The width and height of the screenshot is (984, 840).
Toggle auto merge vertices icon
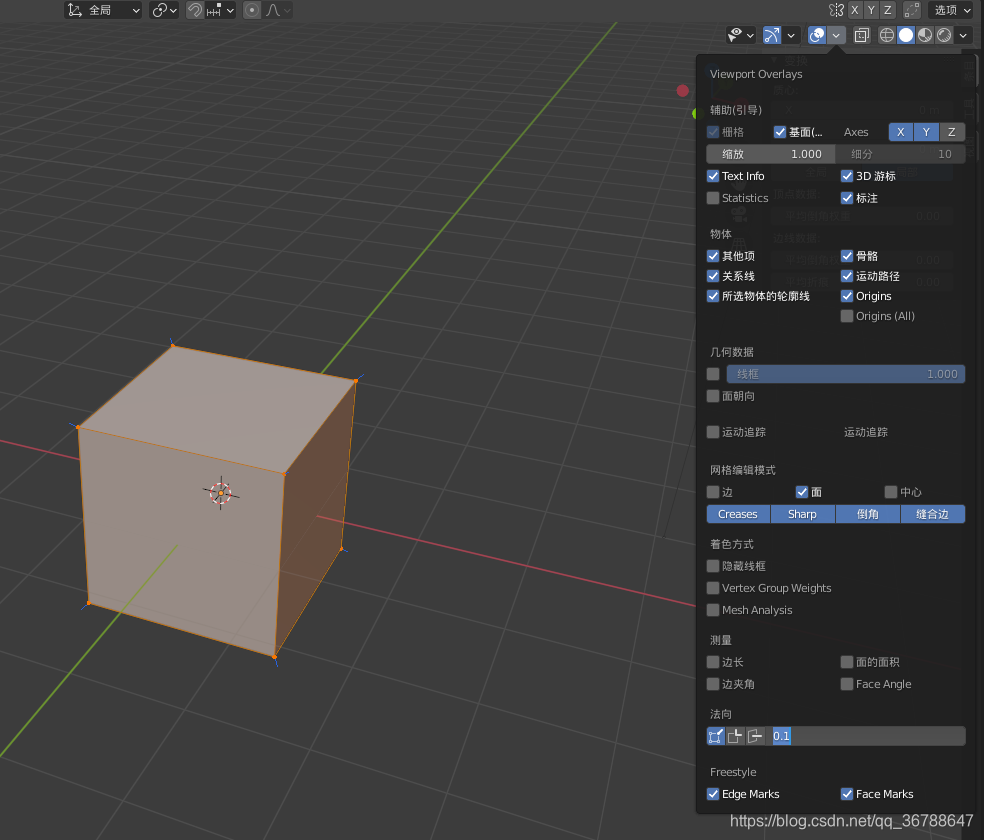coord(911,10)
